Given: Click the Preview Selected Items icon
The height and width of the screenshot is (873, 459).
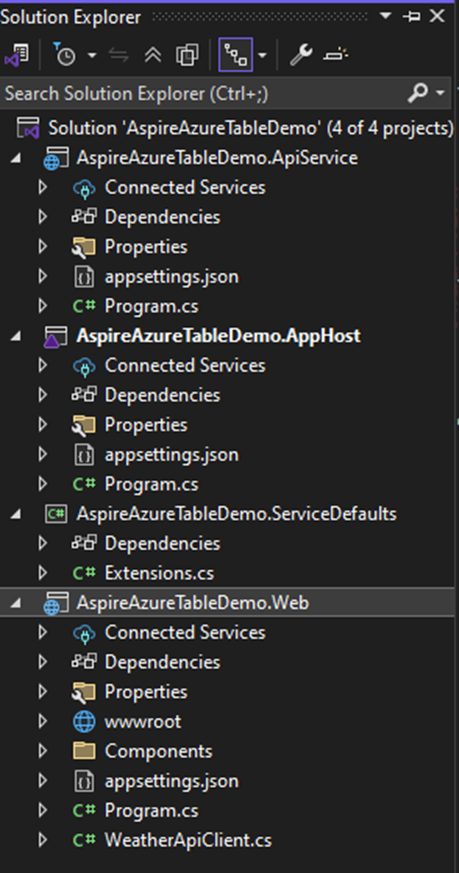Looking at the screenshot, I should pyautogui.click(x=336, y=55).
